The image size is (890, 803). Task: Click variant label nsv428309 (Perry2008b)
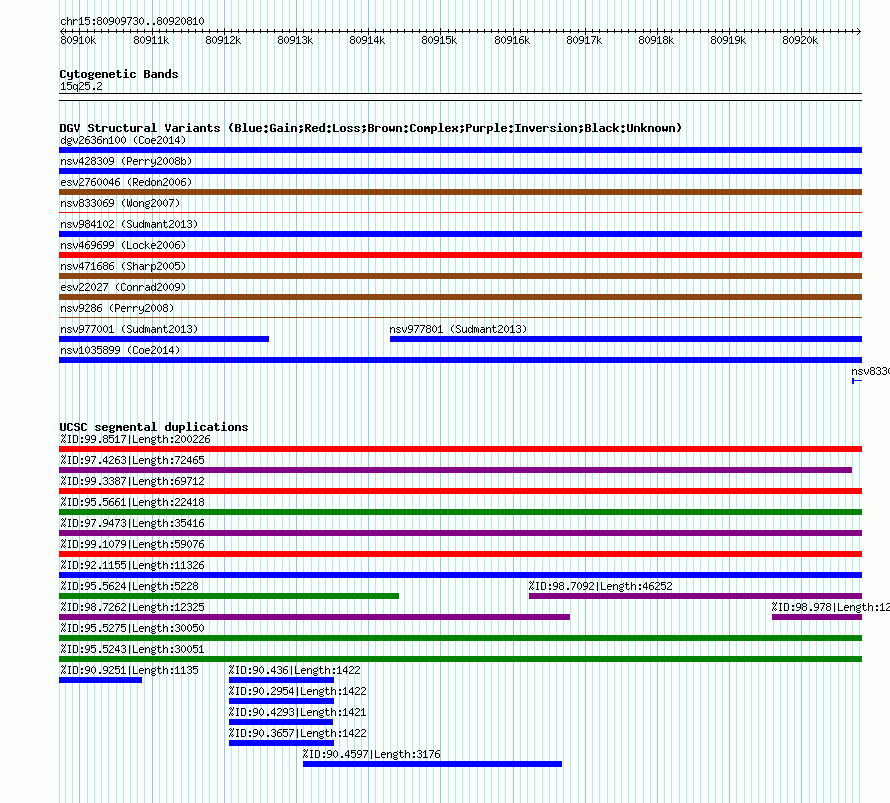click(126, 161)
